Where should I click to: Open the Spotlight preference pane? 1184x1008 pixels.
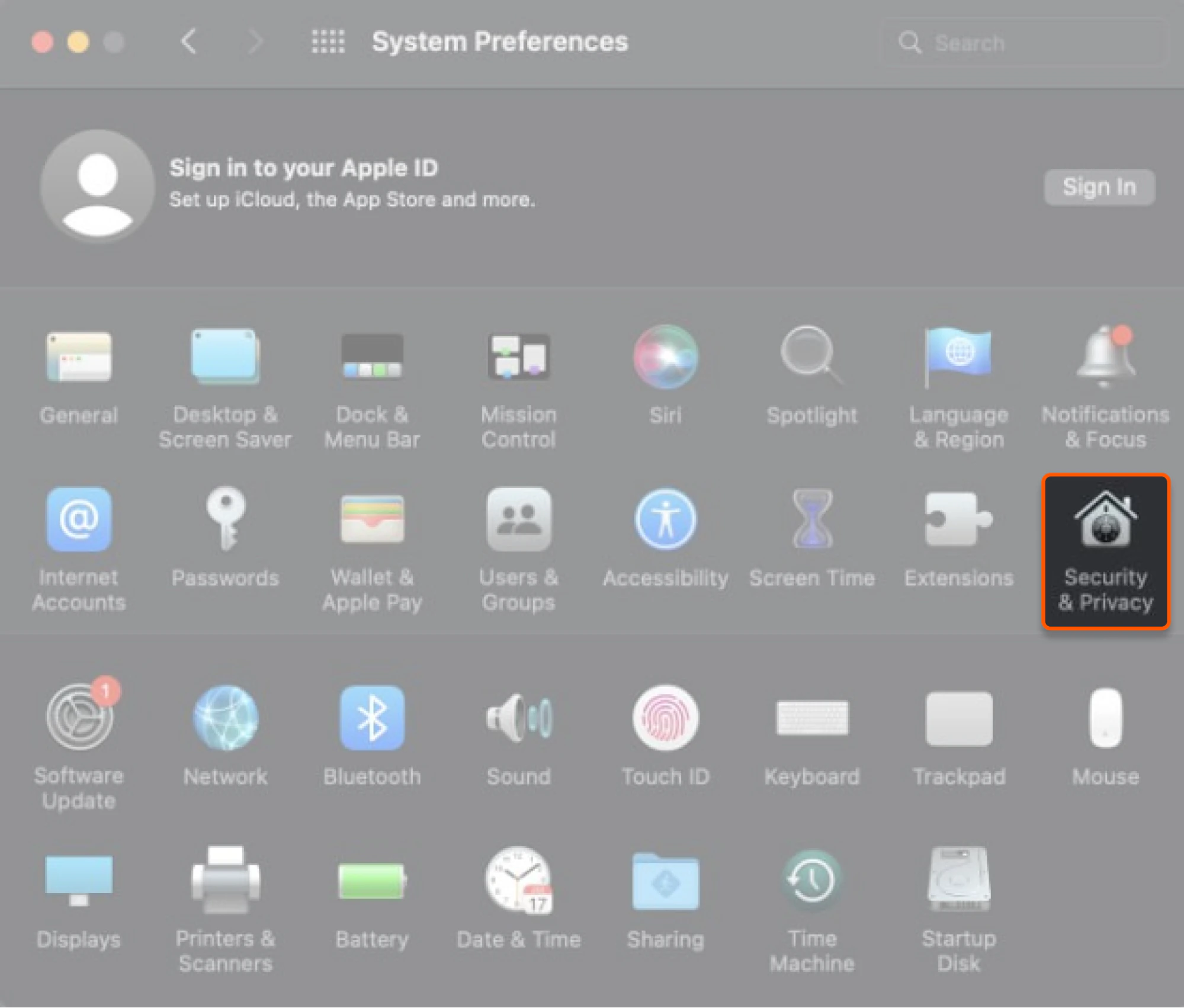[x=812, y=379]
